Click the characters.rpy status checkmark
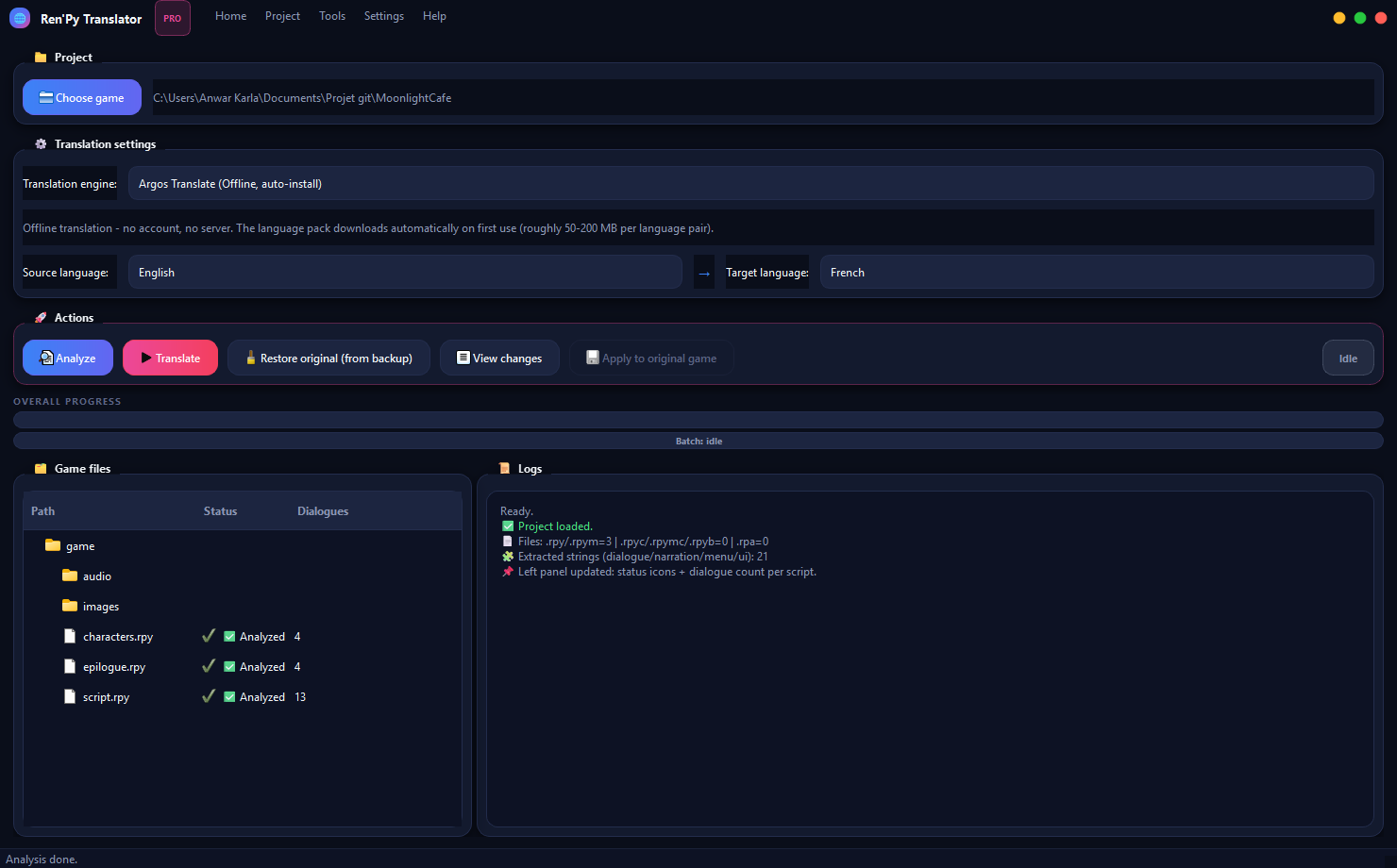This screenshot has height=868, width=1397. click(209, 636)
